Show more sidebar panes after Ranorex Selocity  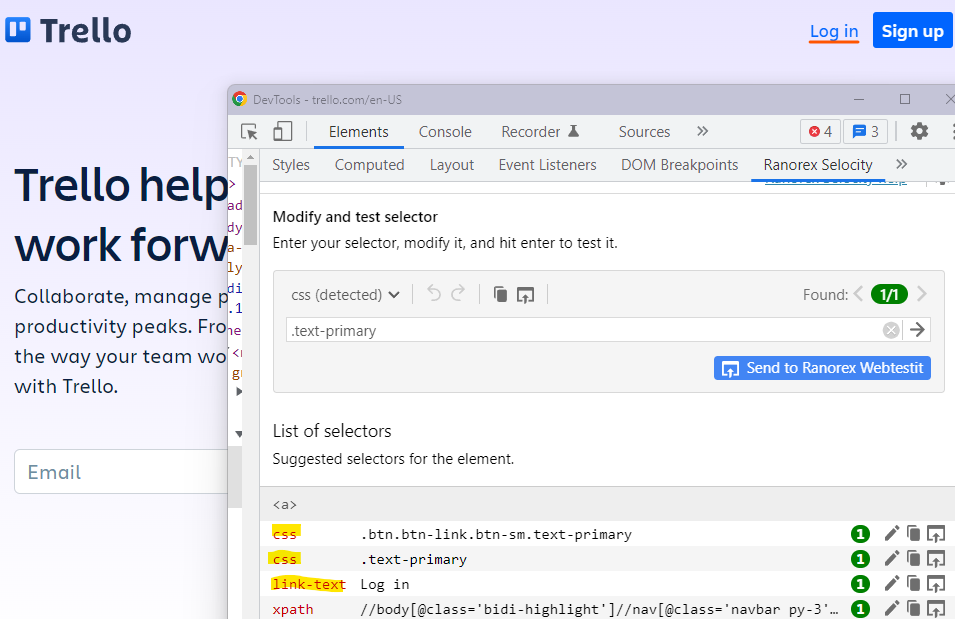(x=901, y=165)
